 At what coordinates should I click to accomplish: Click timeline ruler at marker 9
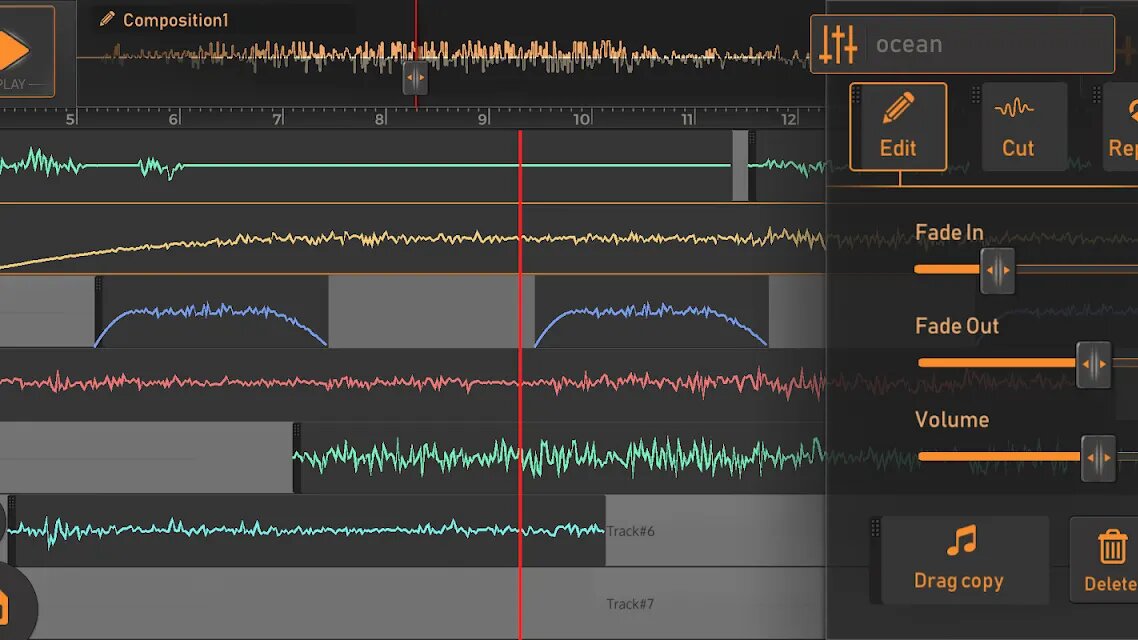tap(483, 118)
